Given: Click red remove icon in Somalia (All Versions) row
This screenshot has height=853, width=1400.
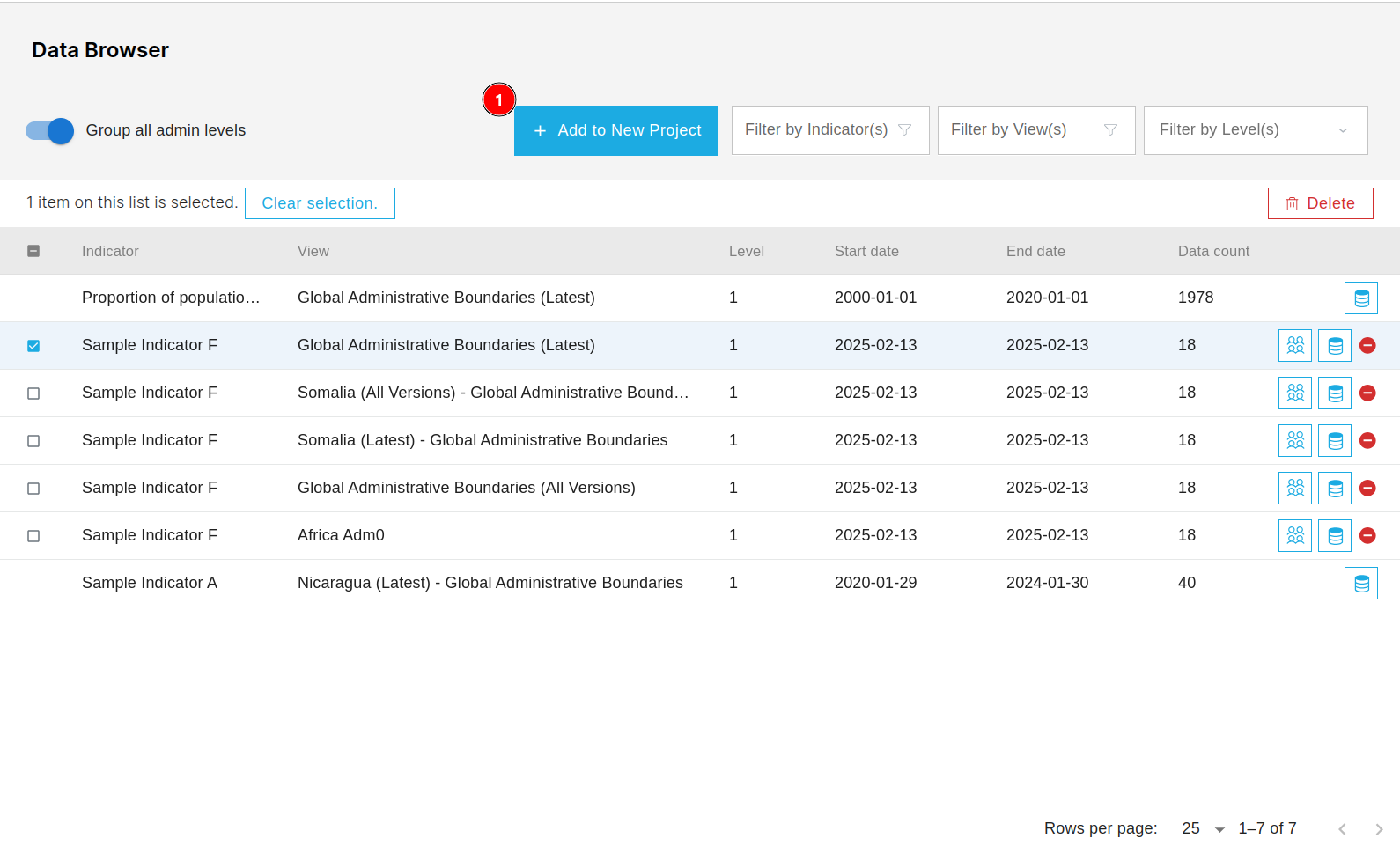Looking at the screenshot, I should 1367,393.
